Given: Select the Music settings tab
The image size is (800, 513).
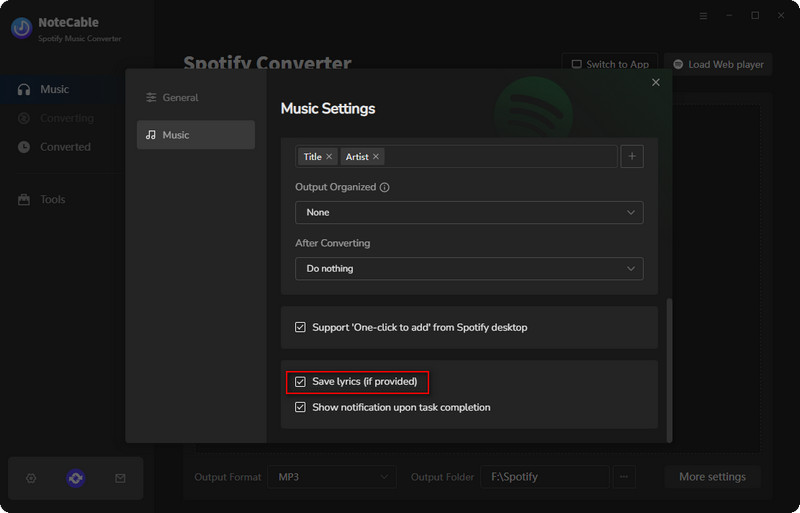Looking at the screenshot, I should (195, 135).
